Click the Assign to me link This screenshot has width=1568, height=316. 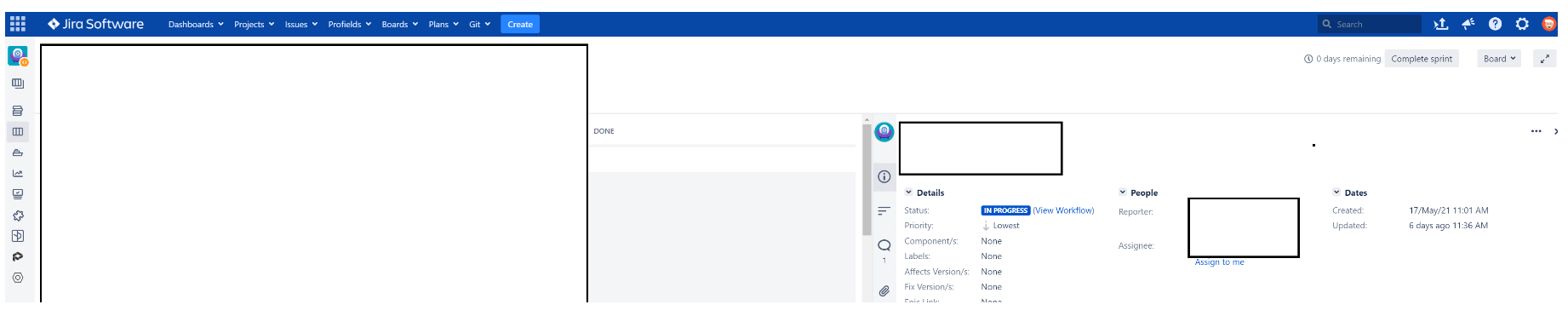point(1219,262)
